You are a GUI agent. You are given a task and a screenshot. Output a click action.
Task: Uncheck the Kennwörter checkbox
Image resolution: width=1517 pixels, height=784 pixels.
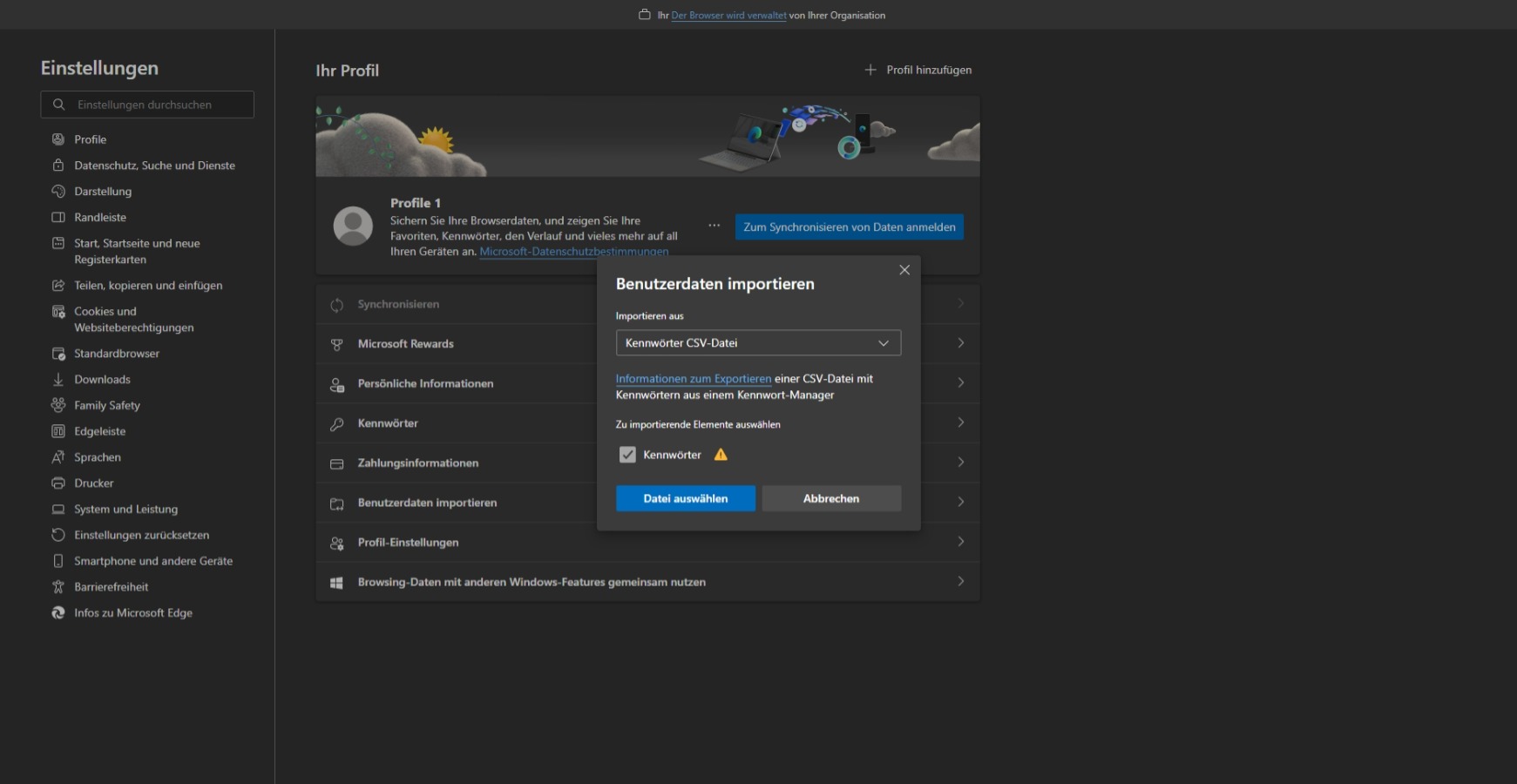point(627,454)
